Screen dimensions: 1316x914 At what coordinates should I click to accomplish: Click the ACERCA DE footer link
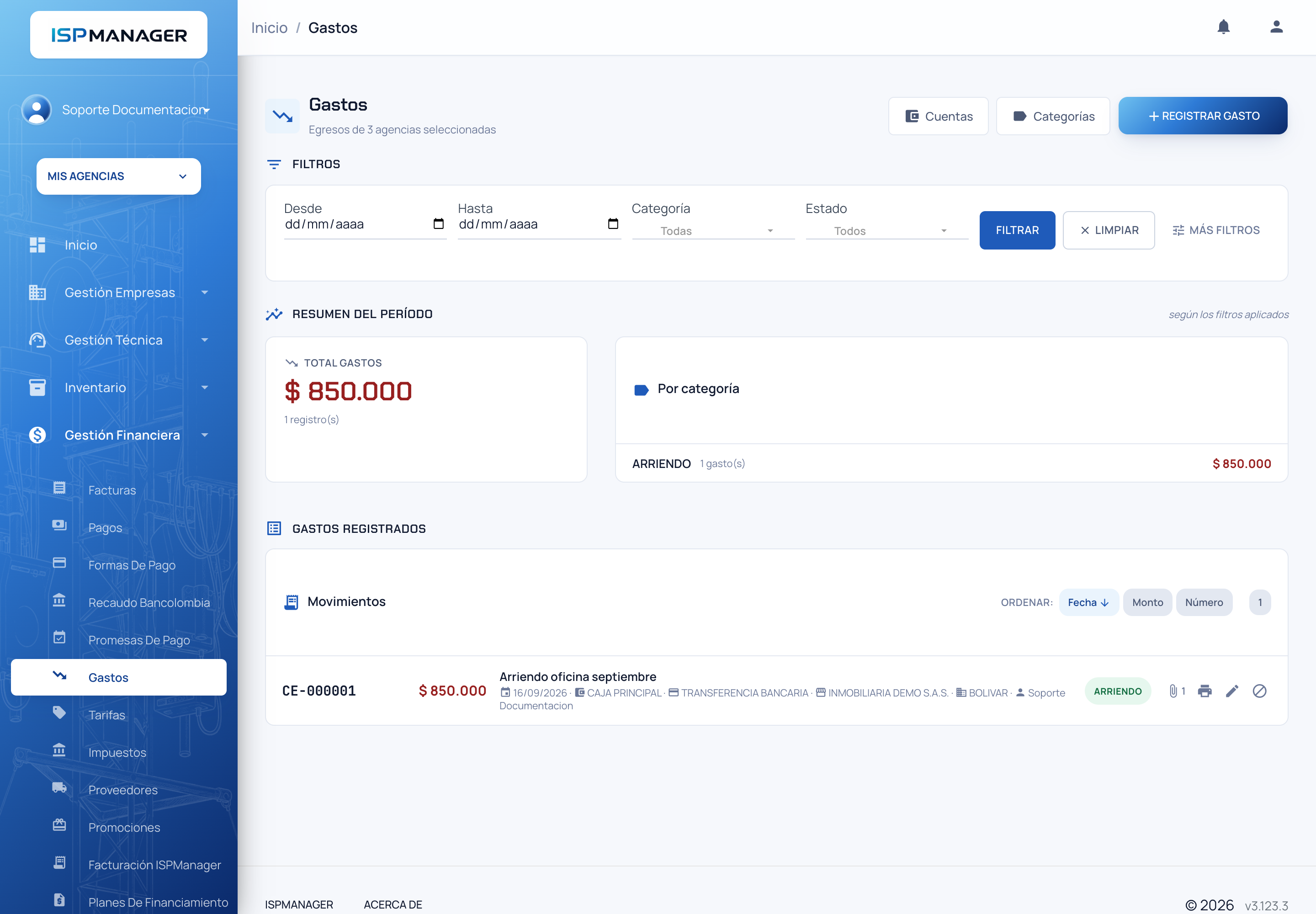(x=393, y=904)
